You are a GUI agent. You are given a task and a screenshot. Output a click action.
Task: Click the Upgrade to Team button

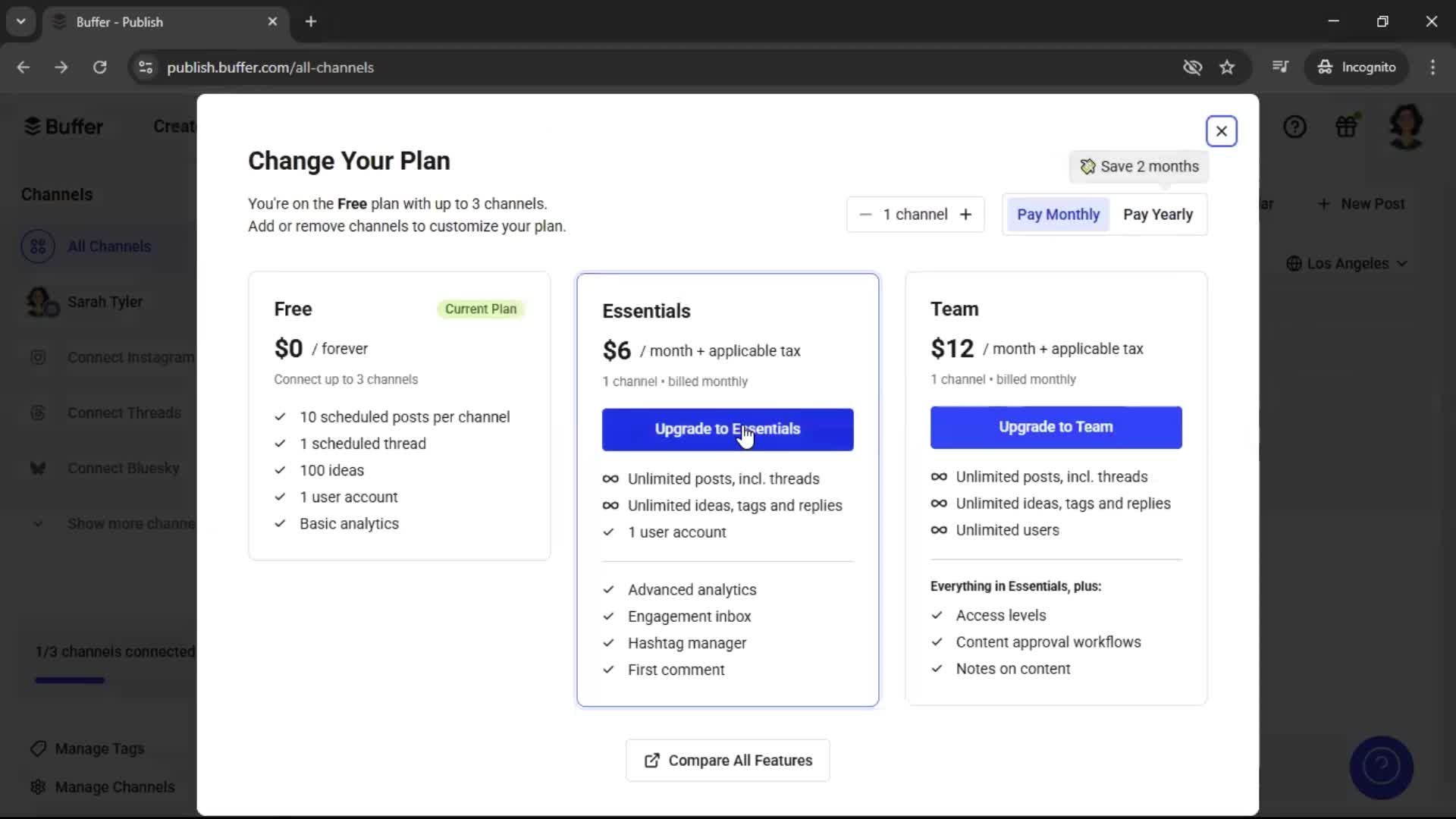[x=1056, y=427]
